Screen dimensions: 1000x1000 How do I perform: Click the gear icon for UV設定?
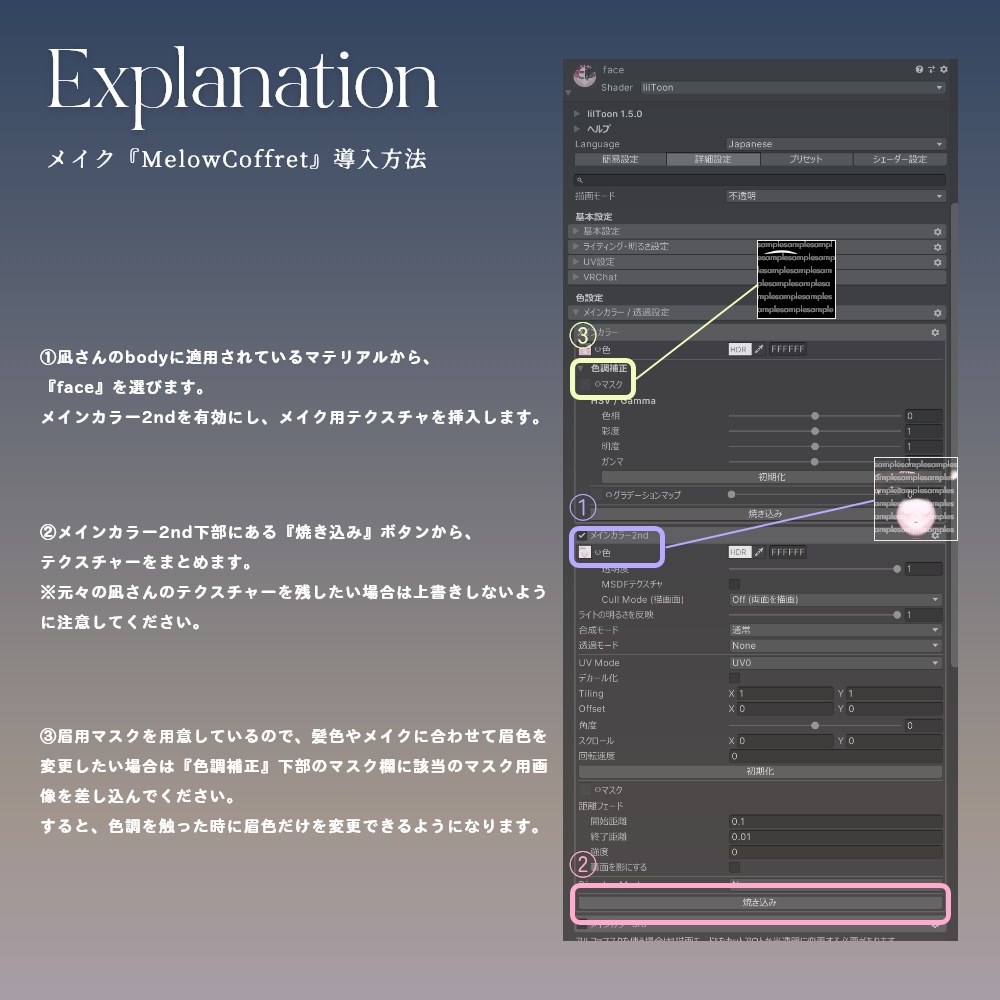tap(936, 261)
